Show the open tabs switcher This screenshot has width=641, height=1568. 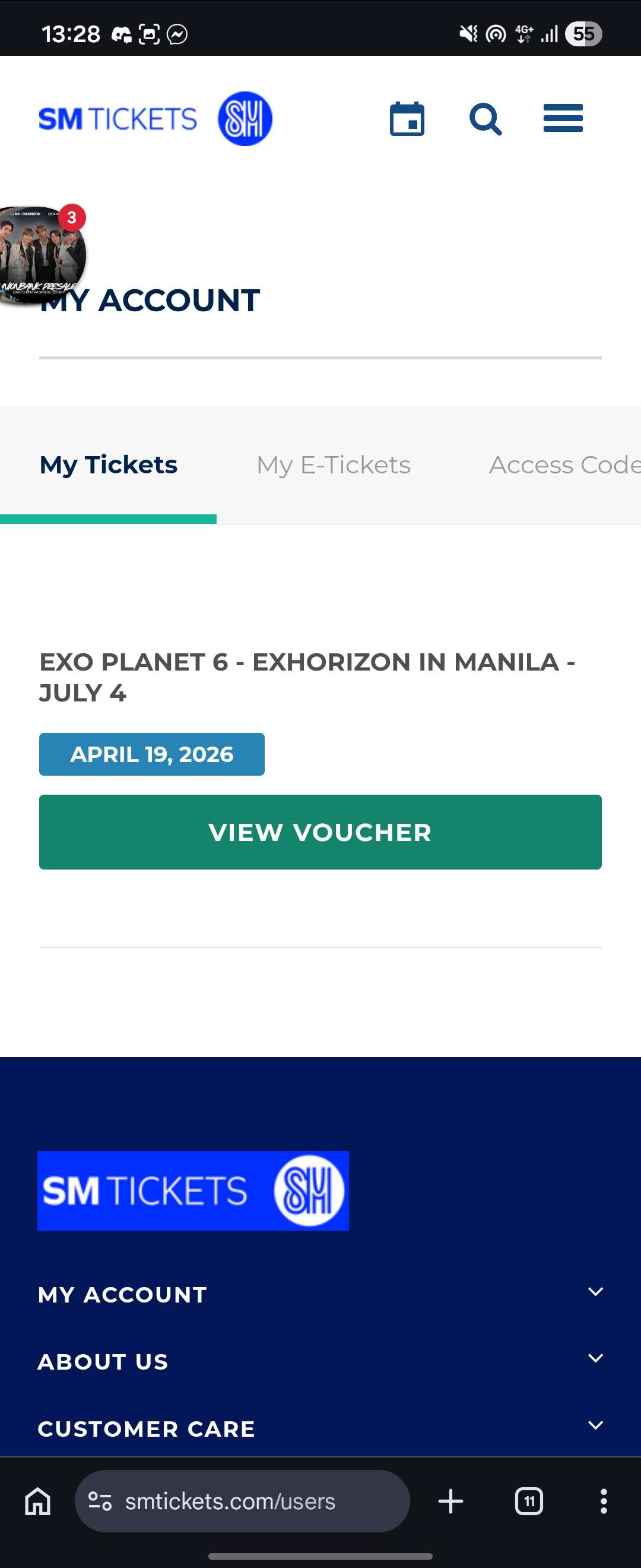528,1501
